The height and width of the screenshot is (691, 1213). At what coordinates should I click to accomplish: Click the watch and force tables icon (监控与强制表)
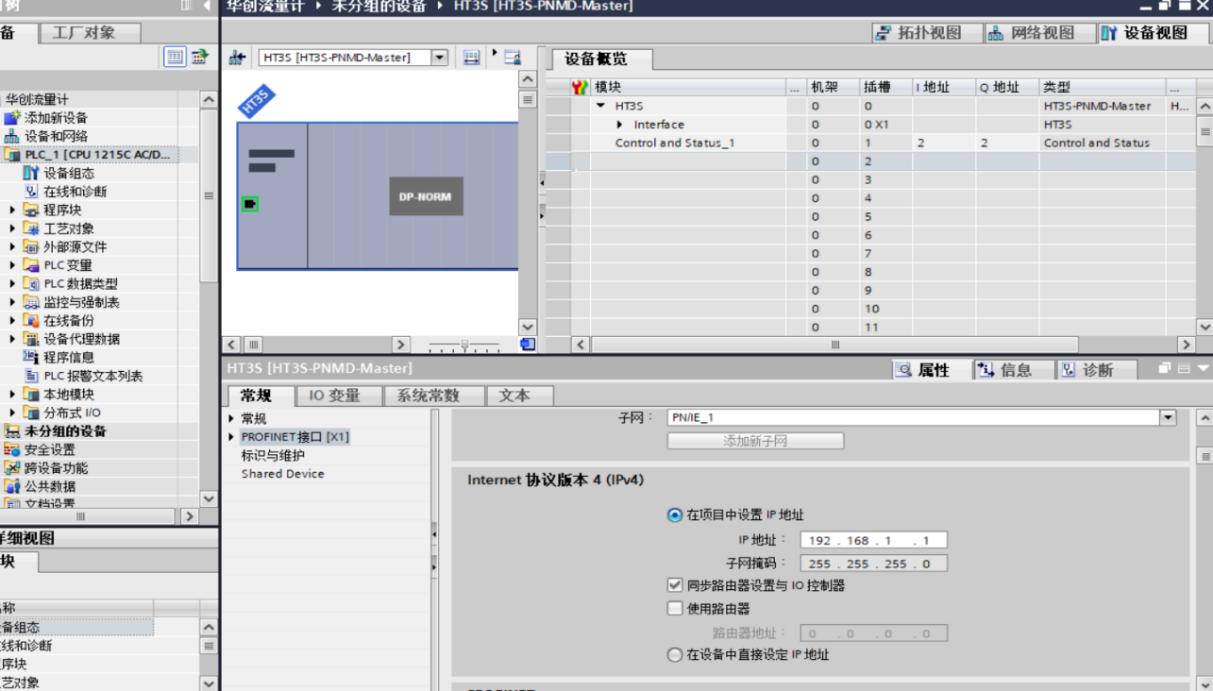[31, 301]
